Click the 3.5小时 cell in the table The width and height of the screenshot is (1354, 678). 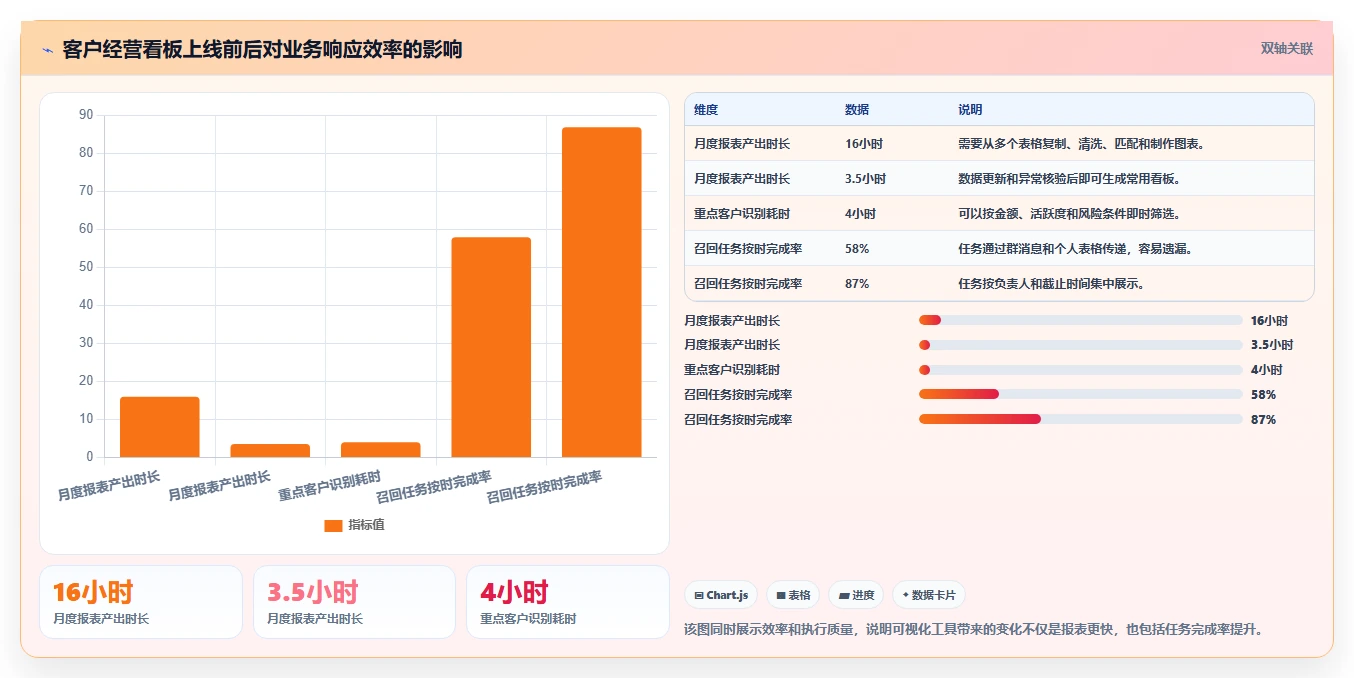tap(865, 179)
